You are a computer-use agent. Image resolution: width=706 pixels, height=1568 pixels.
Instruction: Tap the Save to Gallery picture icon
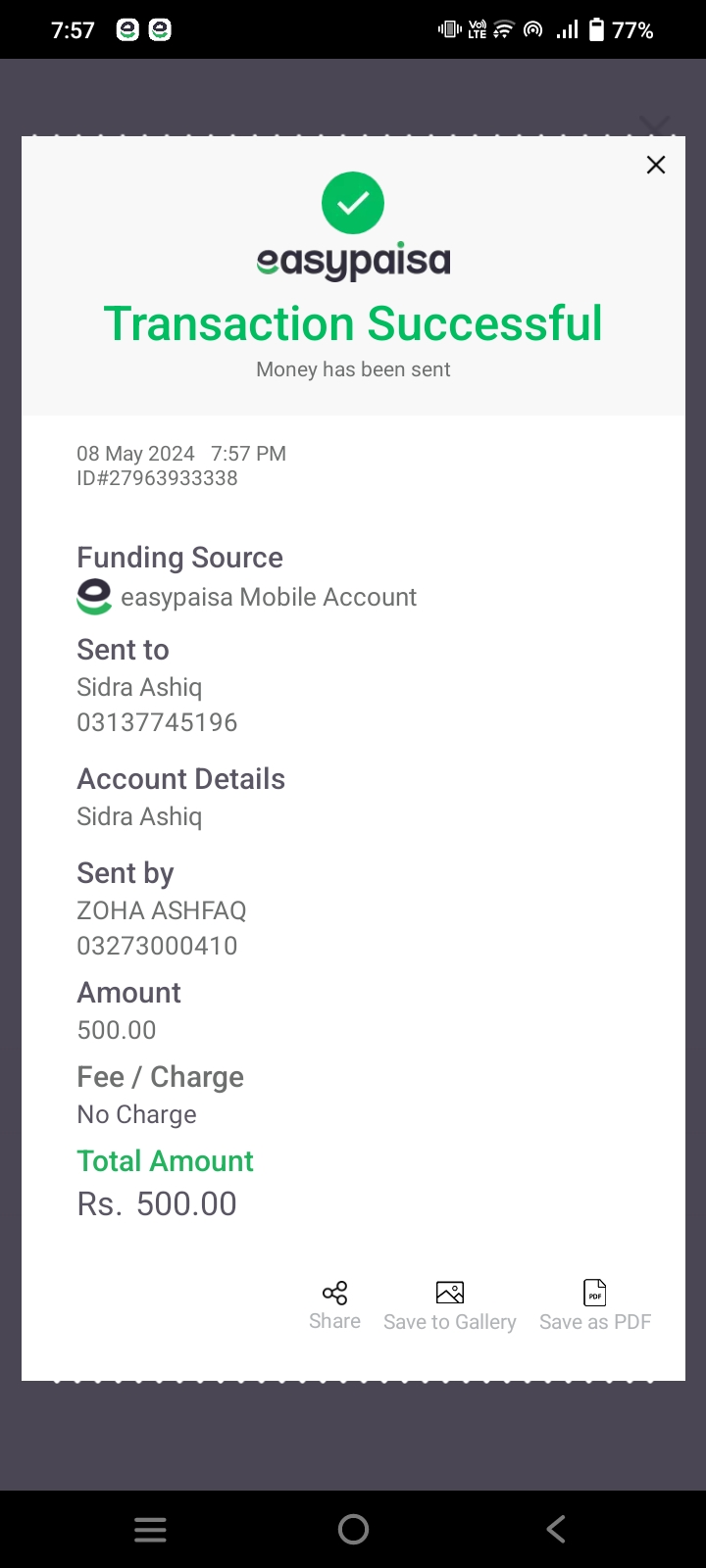[x=450, y=1293]
